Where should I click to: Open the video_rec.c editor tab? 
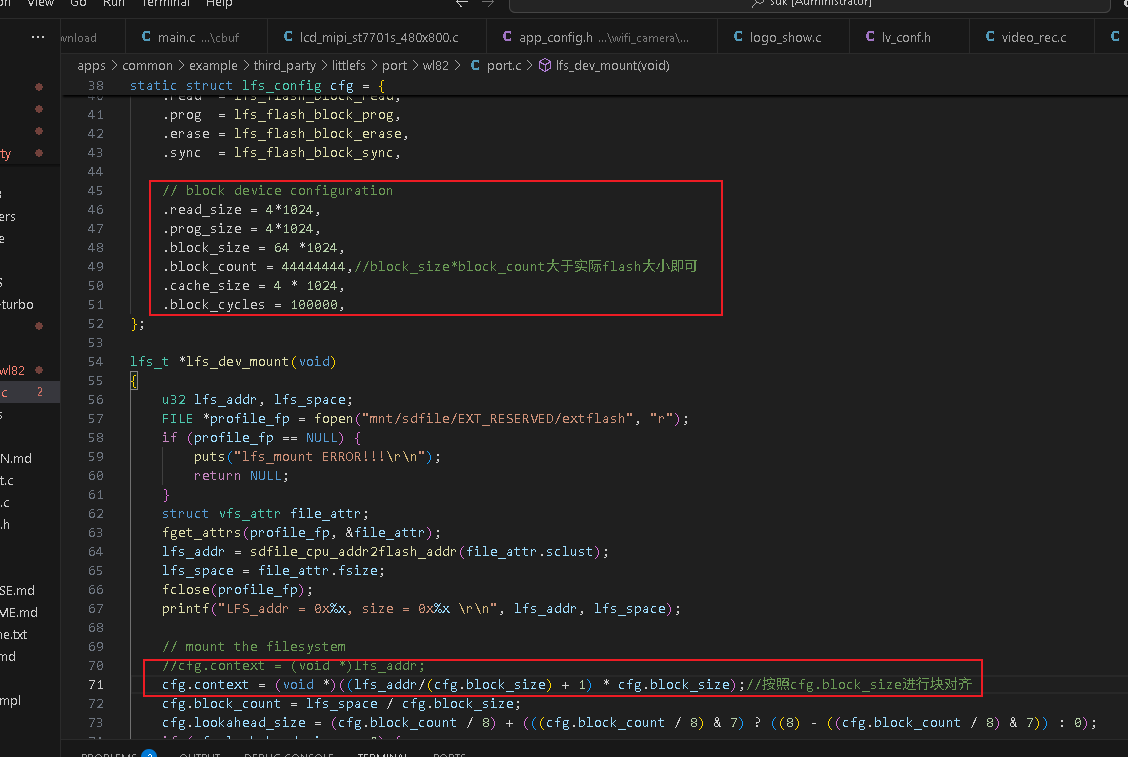(x=1031, y=37)
